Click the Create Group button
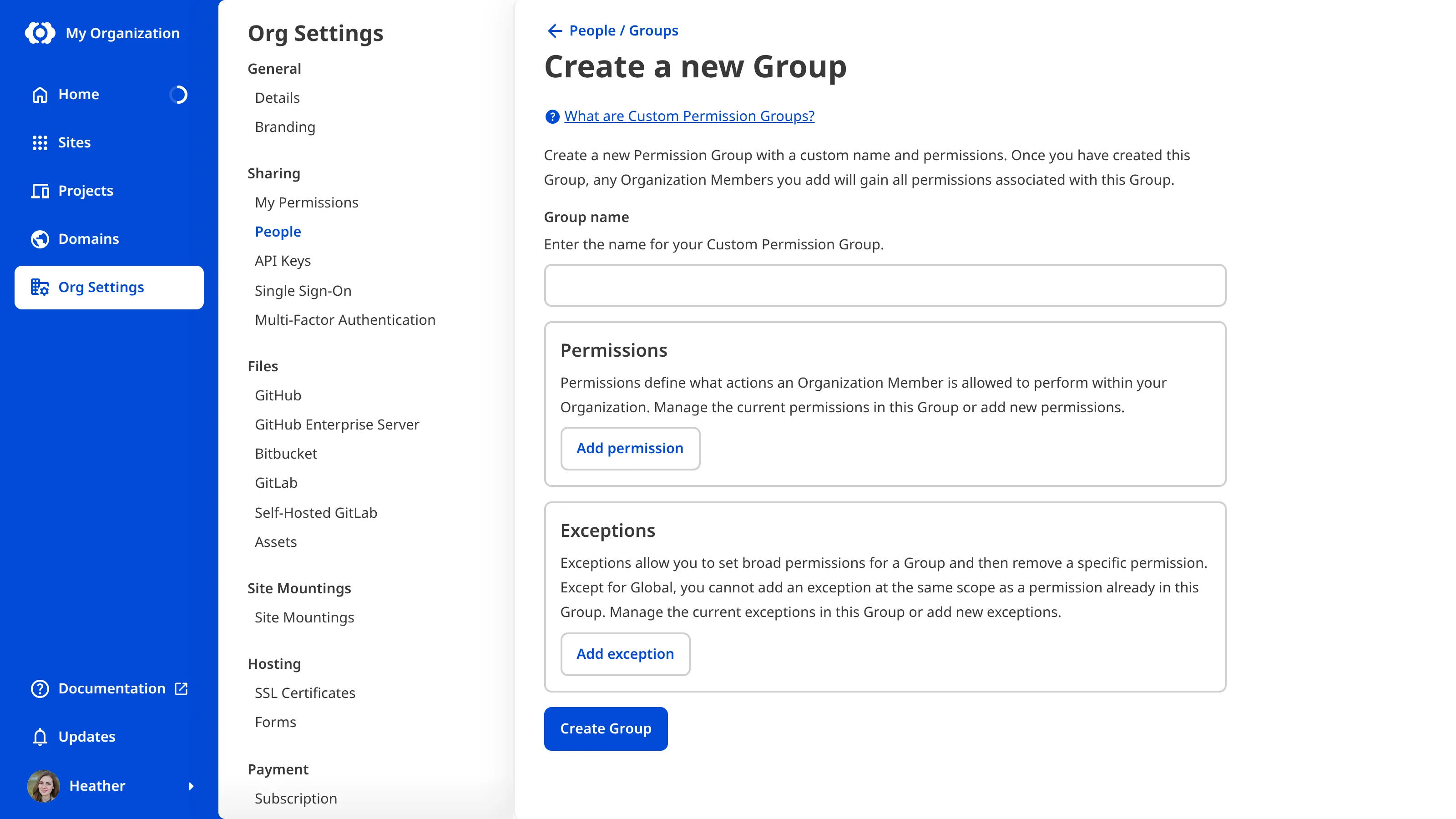This screenshot has height=819, width=1456. 605,728
